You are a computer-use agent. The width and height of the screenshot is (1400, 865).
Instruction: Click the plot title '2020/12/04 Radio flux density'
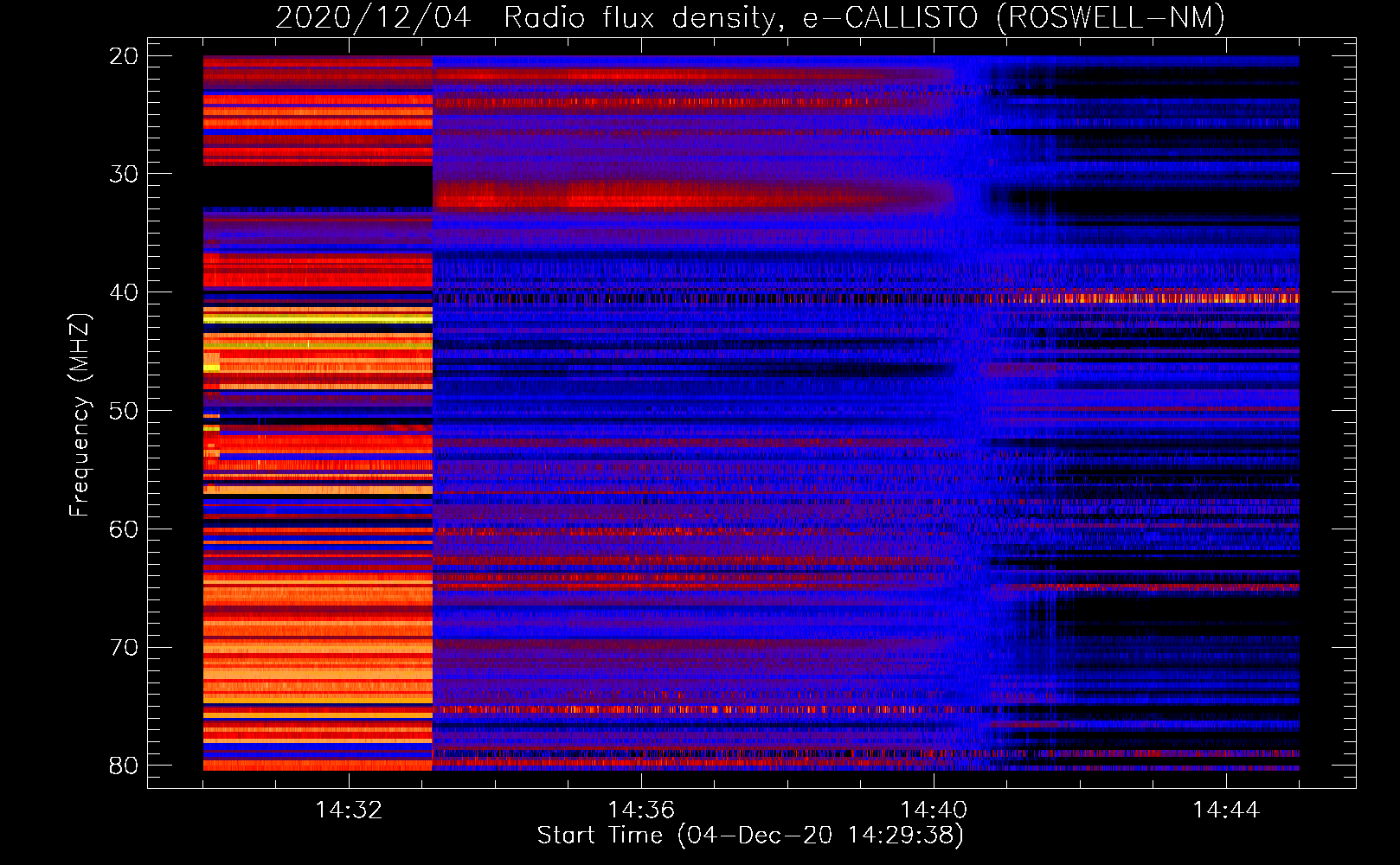click(749, 17)
